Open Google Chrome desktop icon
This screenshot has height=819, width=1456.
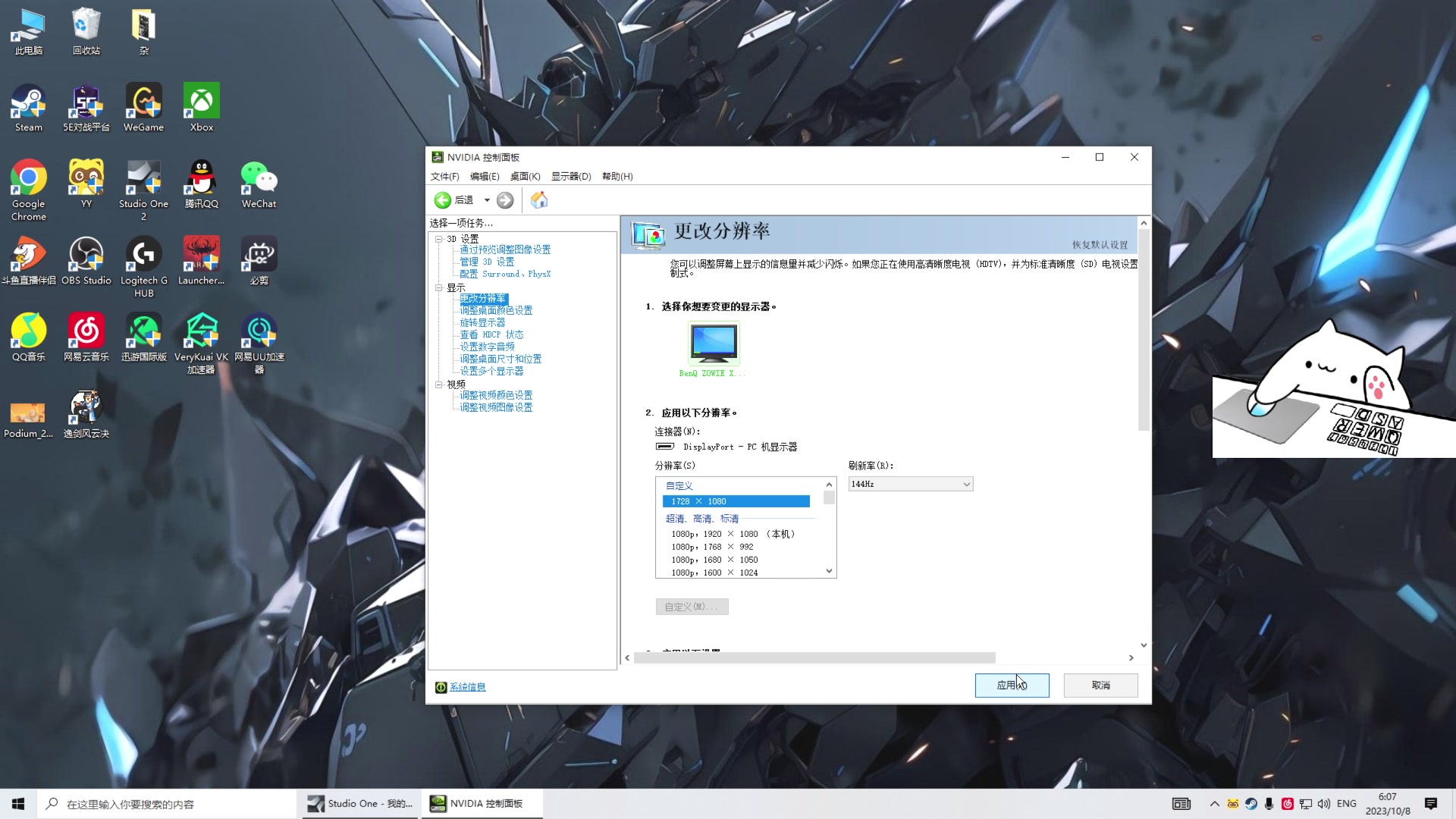click(x=29, y=190)
